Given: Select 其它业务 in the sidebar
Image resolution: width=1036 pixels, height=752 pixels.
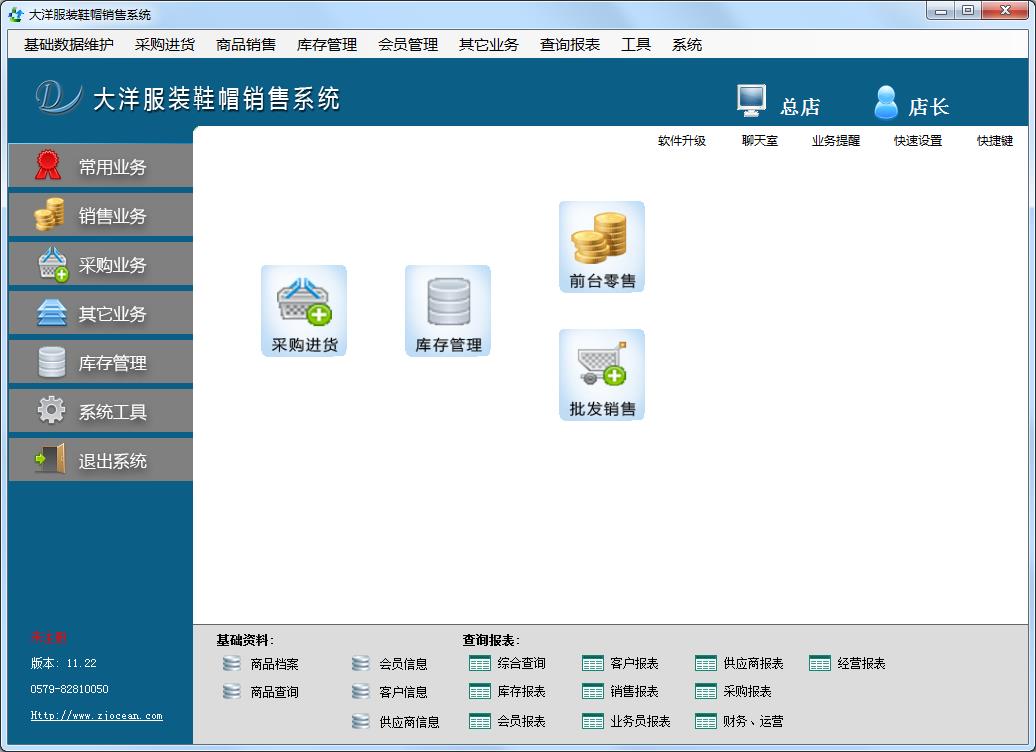Looking at the screenshot, I should (100, 313).
